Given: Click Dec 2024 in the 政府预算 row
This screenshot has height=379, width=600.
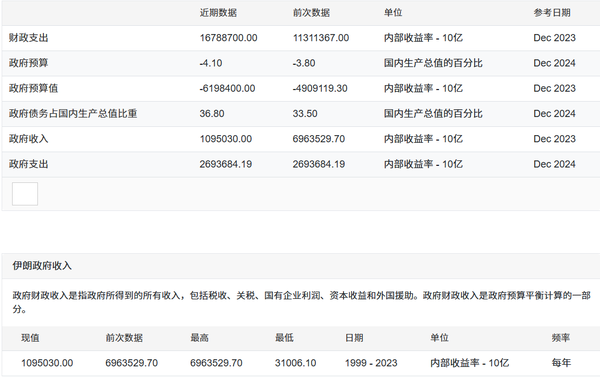Looking at the screenshot, I should (554, 63).
